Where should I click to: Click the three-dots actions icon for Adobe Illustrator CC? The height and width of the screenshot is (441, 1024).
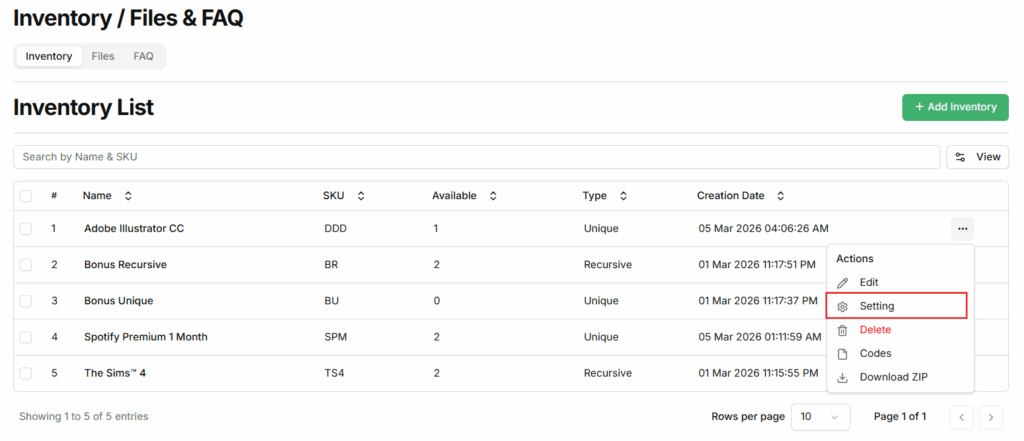(x=962, y=229)
